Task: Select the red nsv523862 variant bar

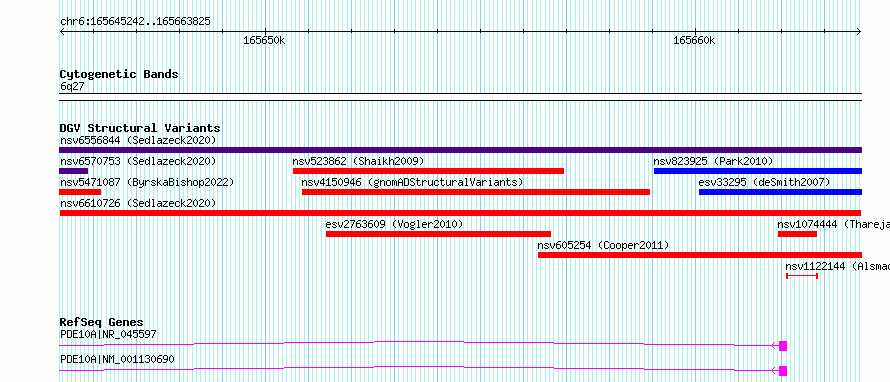Action: coord(429,171)
